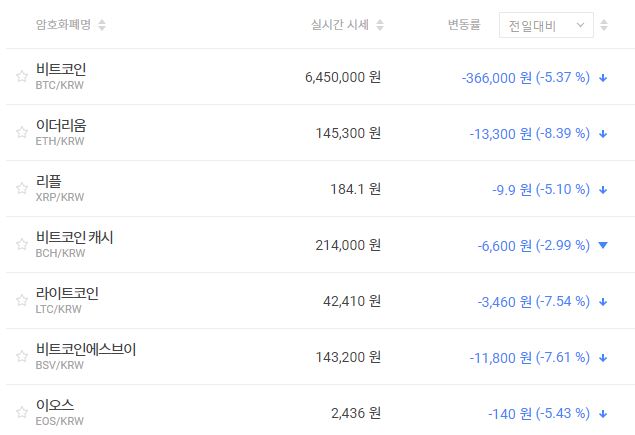
Task: Sort by the 암호화폐명 column arrows
Action: pos(103,25)
